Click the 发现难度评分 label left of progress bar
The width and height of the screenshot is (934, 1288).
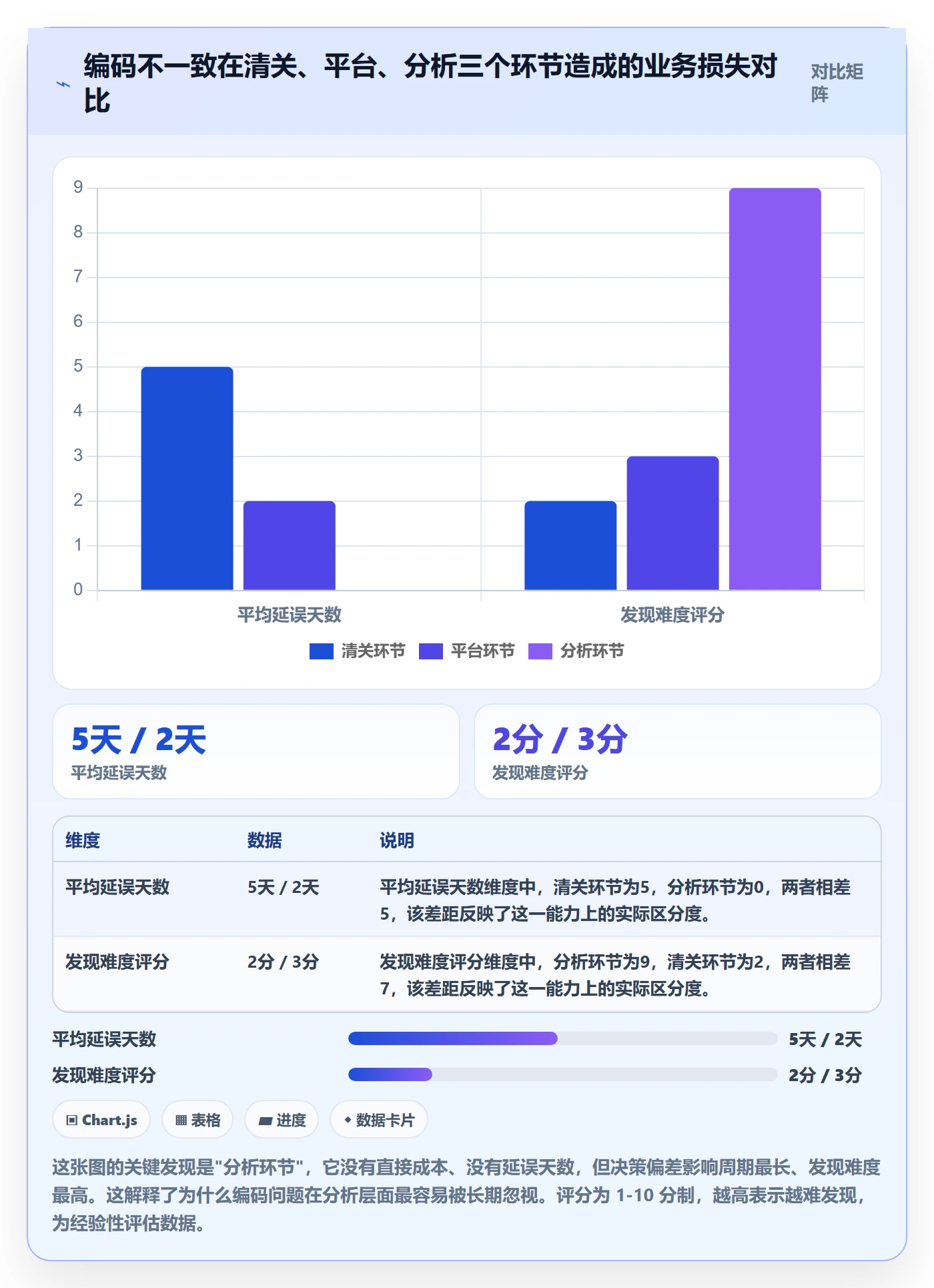point(105,1075)
